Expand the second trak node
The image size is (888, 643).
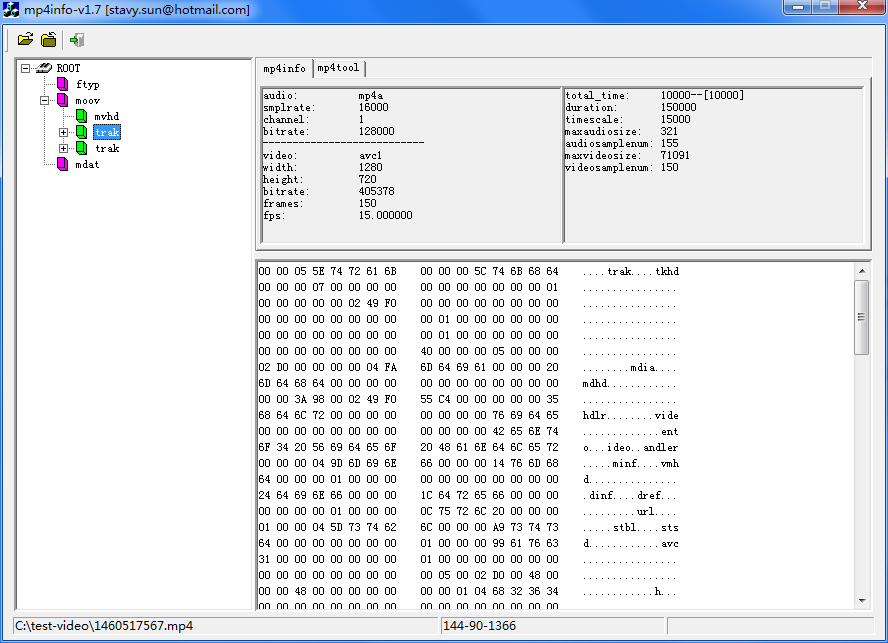pyautogui.click(x=62, y=148)
